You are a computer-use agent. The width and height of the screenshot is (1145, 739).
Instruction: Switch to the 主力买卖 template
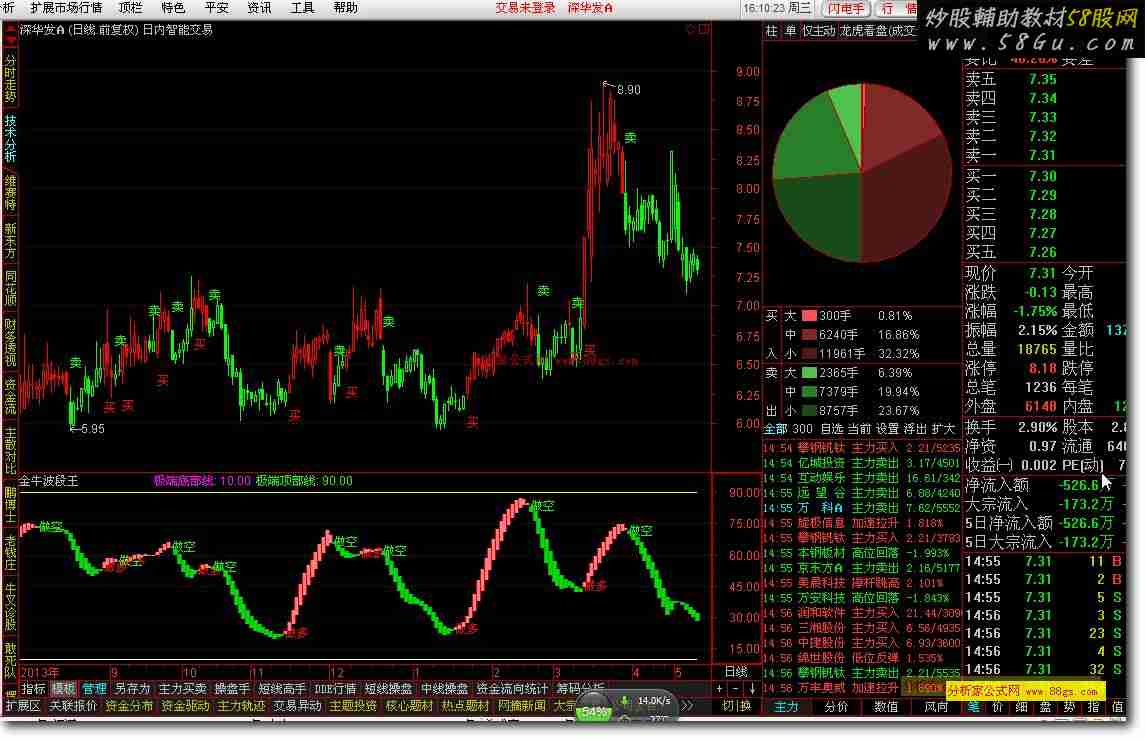coord(183,689)
